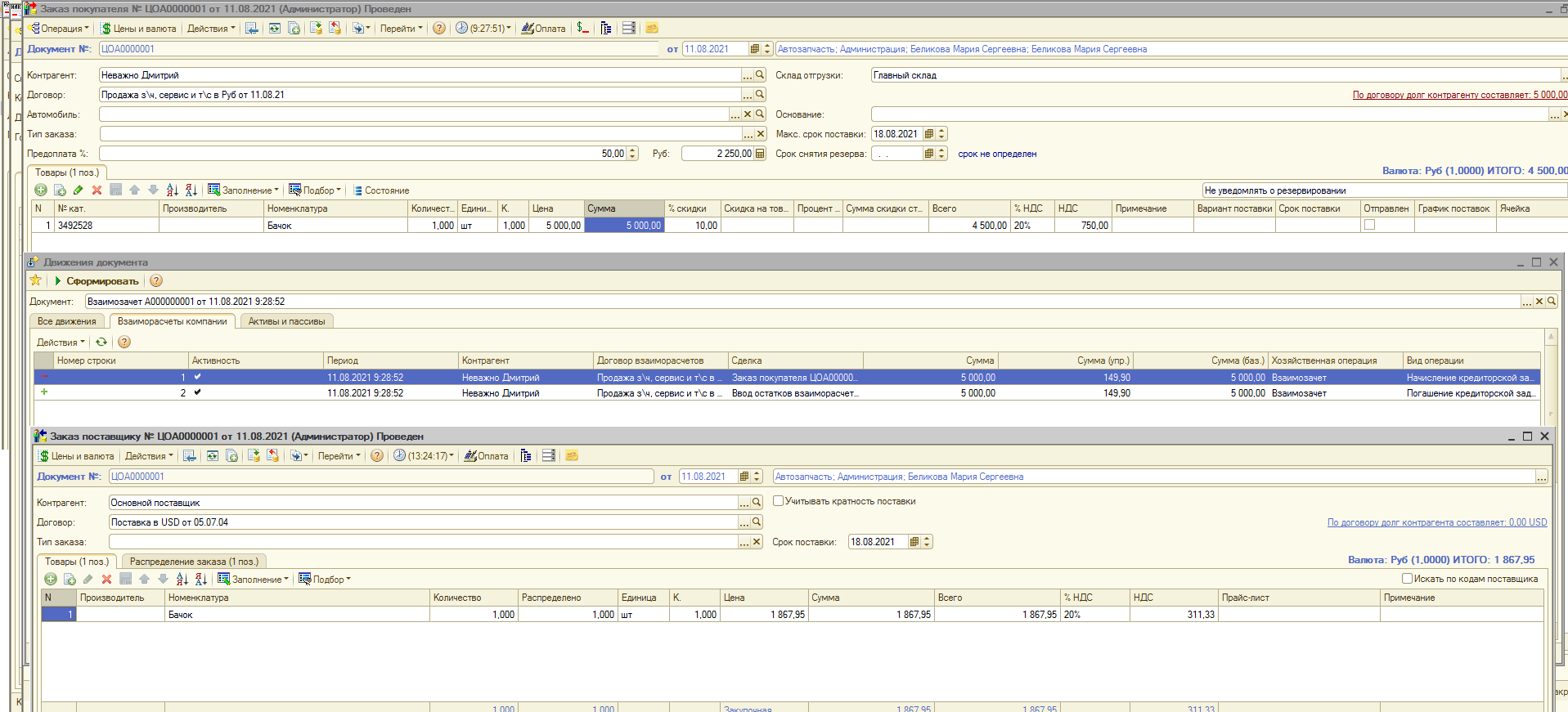The width and height of the screenshot is (1568, 712).
Task: Copy row in customer order goods toolbar
Action: tap(60, 190)
